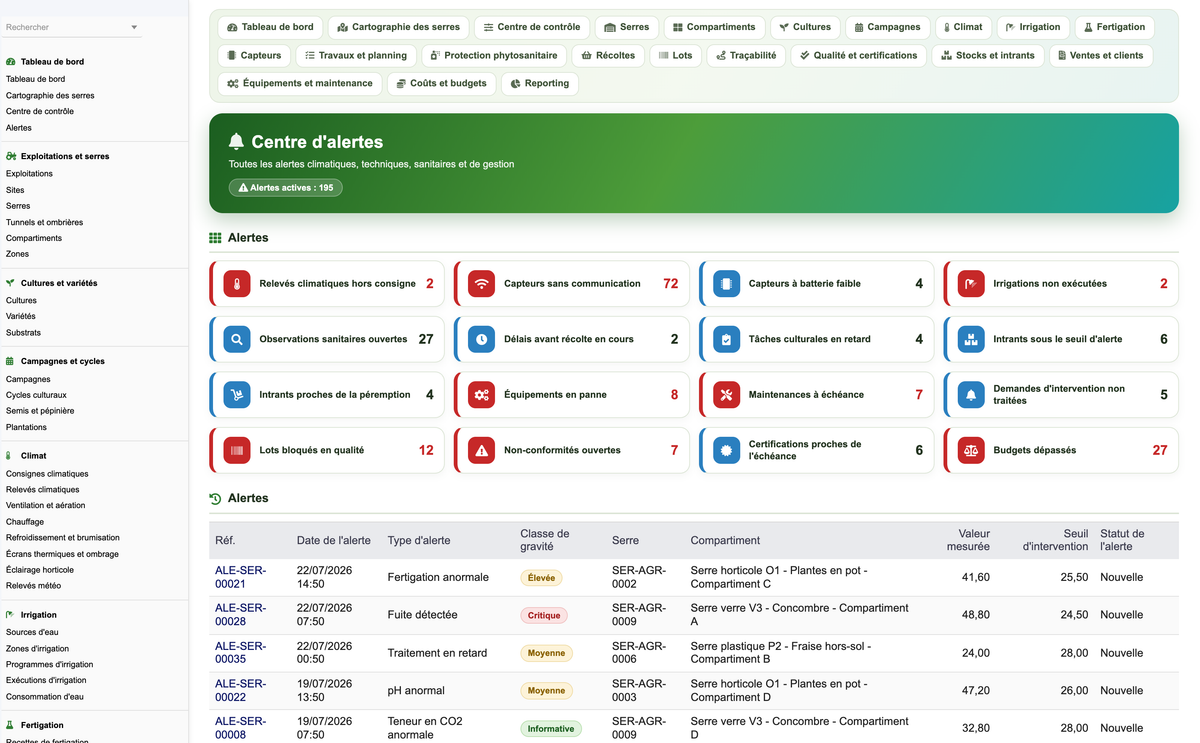Click the bell icon on Demandes d'intervention non traitées card
Image resolution: width=1200 pixels, height=743 pixels.
pyautogui.click(x=971, y=395)
